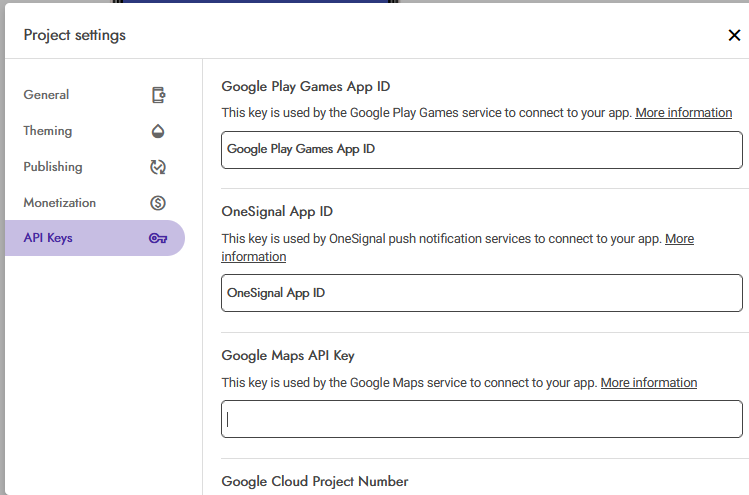Open More information for Google Play Games
Screen dimensions: 749x495
click(683, 113)
